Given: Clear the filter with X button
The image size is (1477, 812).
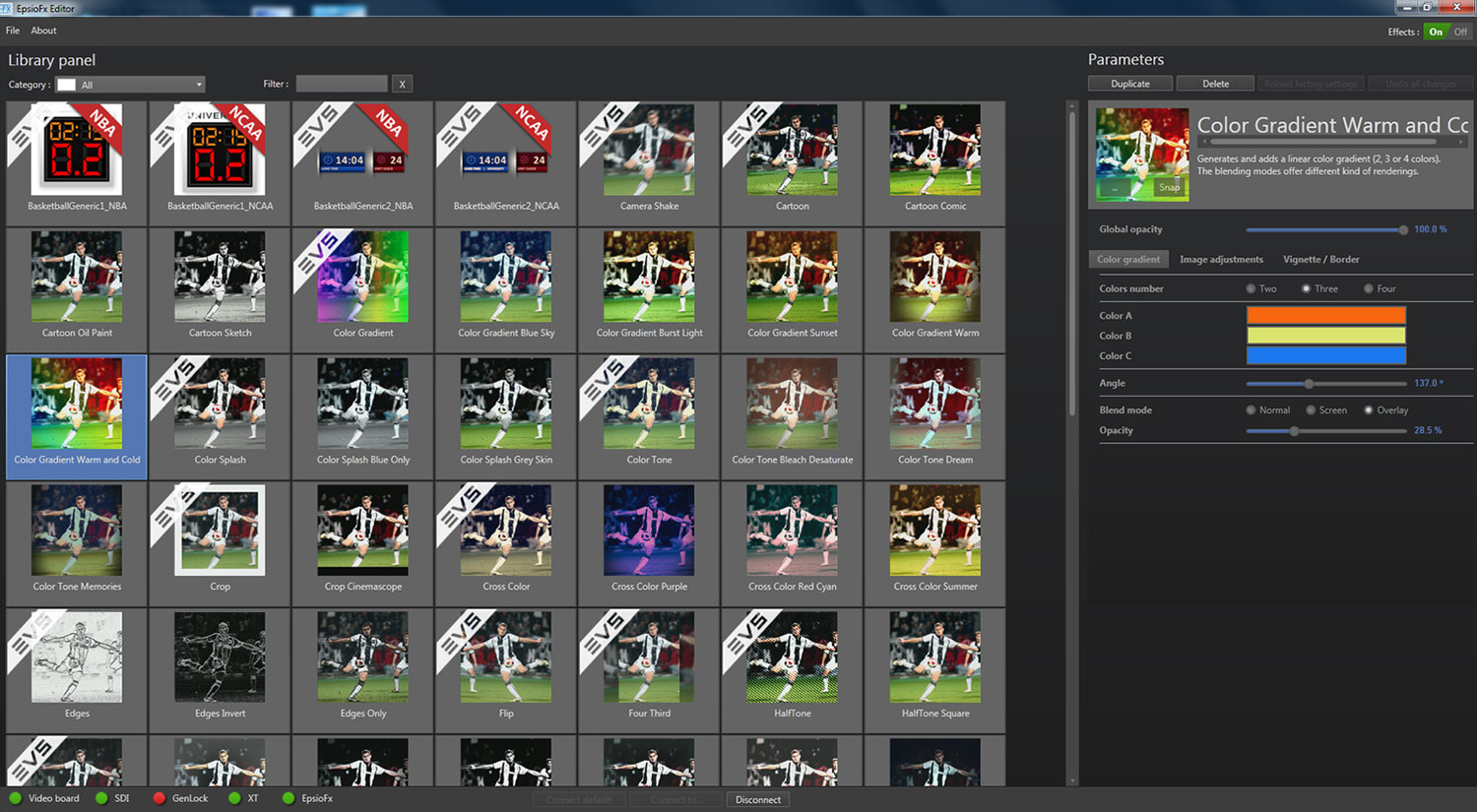Looking at the screenshot, I should tap(402, 84).
